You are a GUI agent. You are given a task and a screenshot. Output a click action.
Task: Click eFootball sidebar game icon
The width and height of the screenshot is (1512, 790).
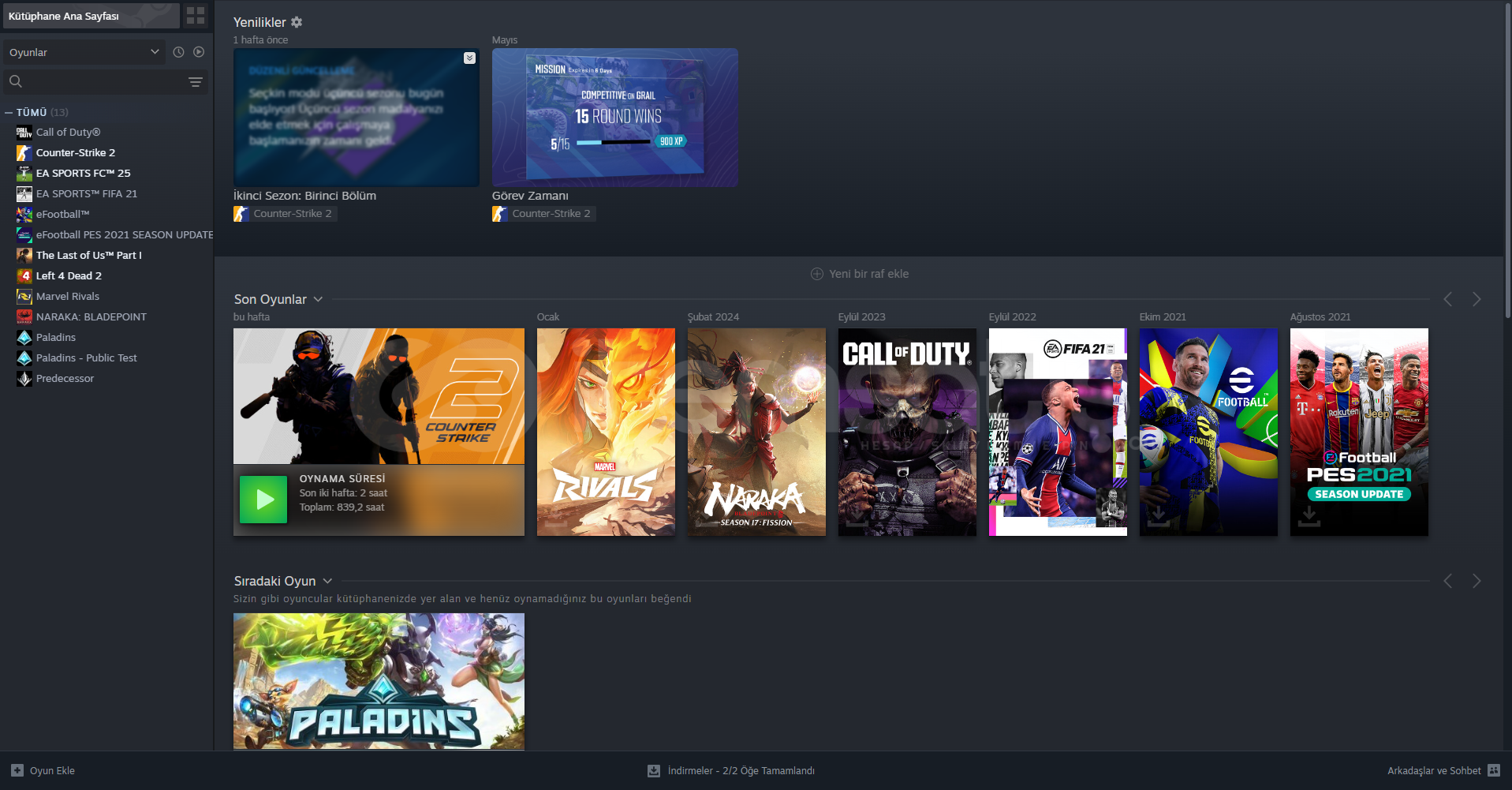coord(24,214)
